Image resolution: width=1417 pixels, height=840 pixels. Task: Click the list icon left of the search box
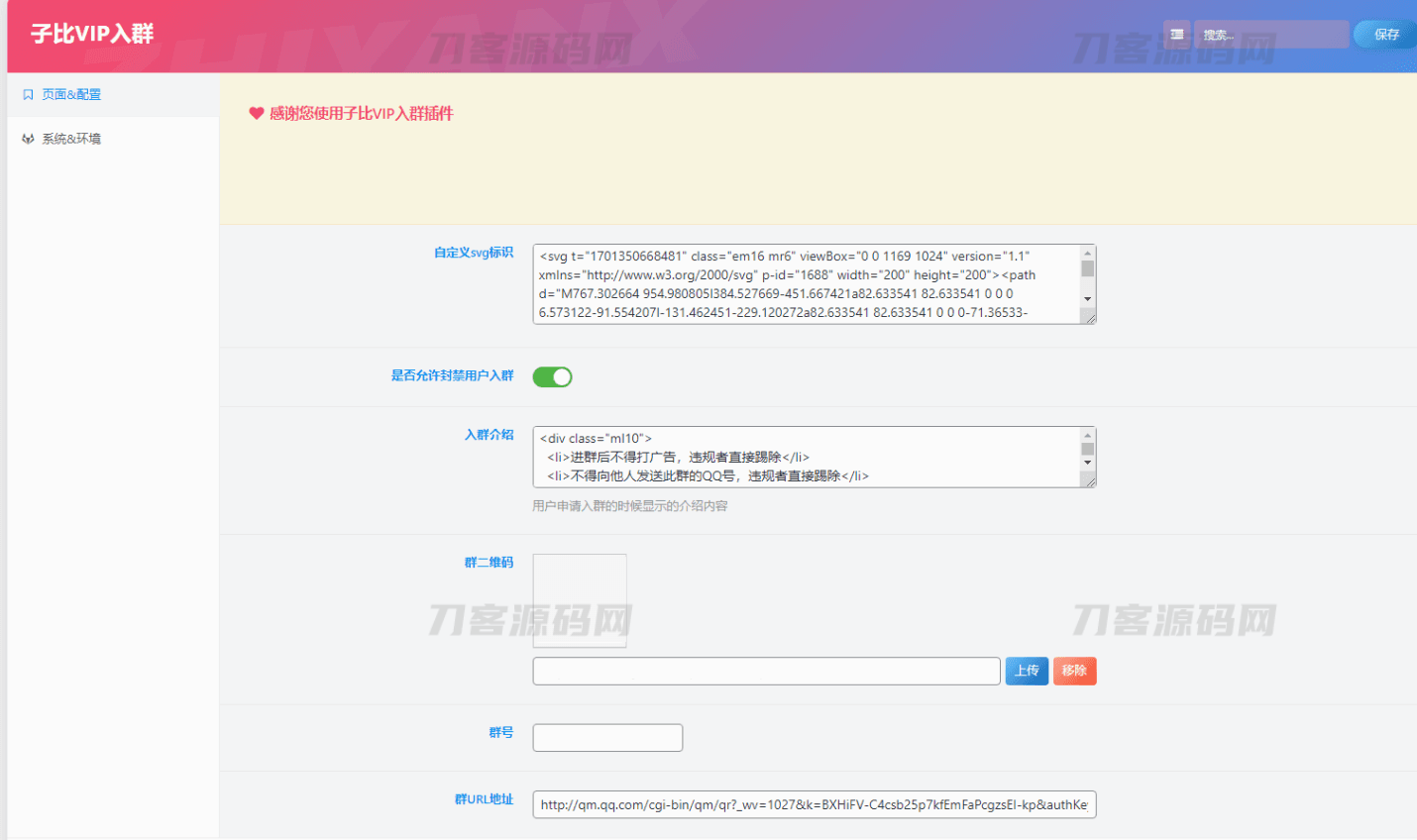pos(1176,33)
